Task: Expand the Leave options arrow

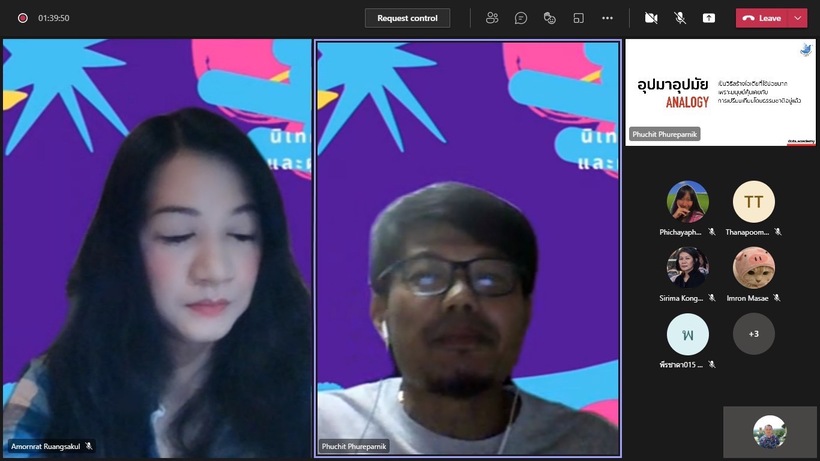Action: [797, 18]
